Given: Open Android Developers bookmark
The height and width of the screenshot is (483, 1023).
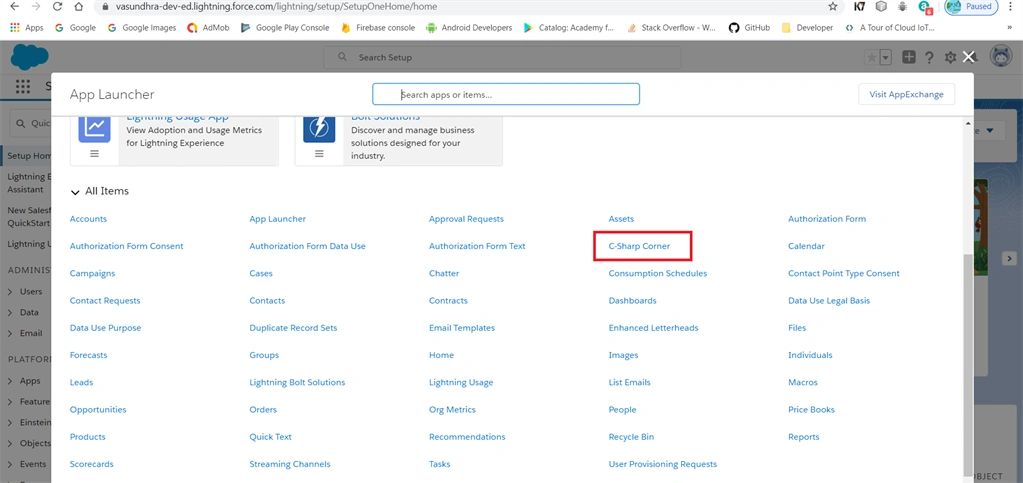Looking at the screenshot, I should click(468, 28).
